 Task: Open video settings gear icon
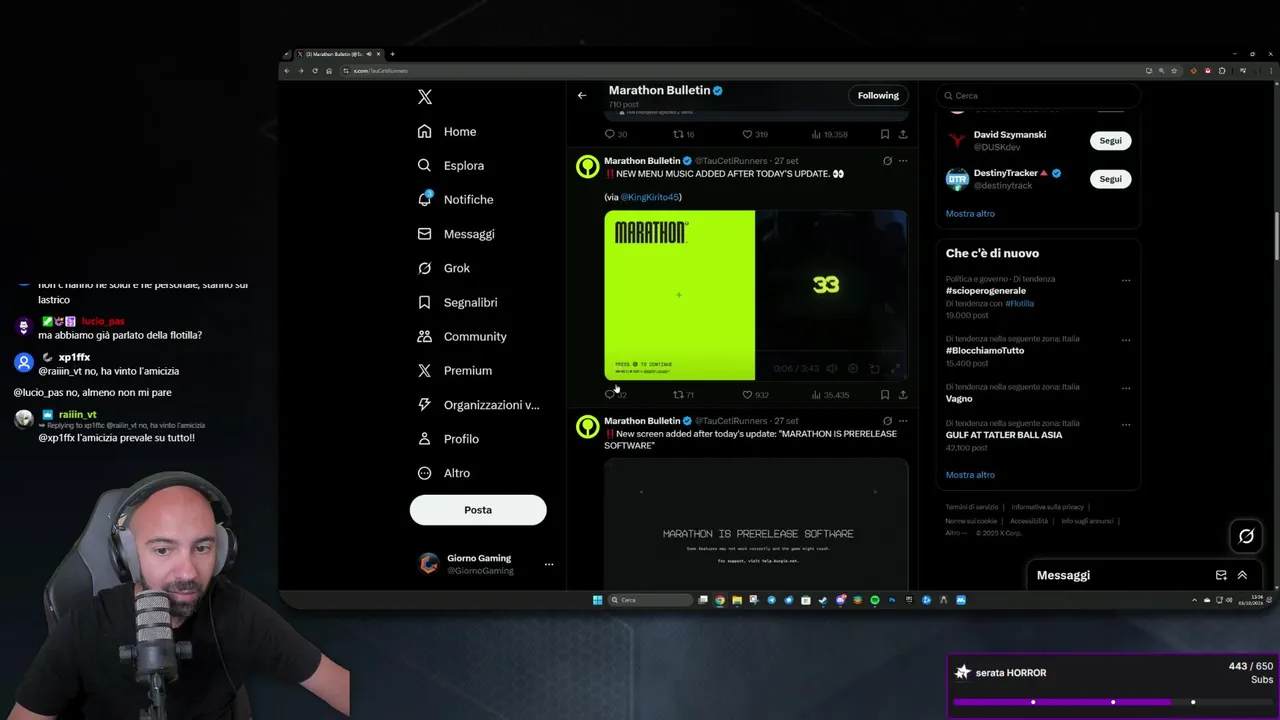point(853,369)
